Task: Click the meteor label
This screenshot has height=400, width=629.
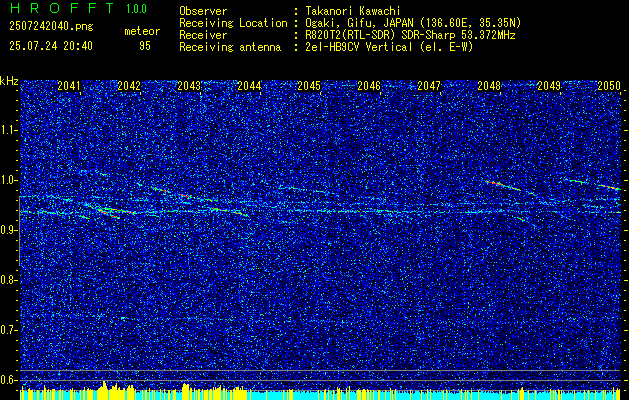Action: pos(142,31)
